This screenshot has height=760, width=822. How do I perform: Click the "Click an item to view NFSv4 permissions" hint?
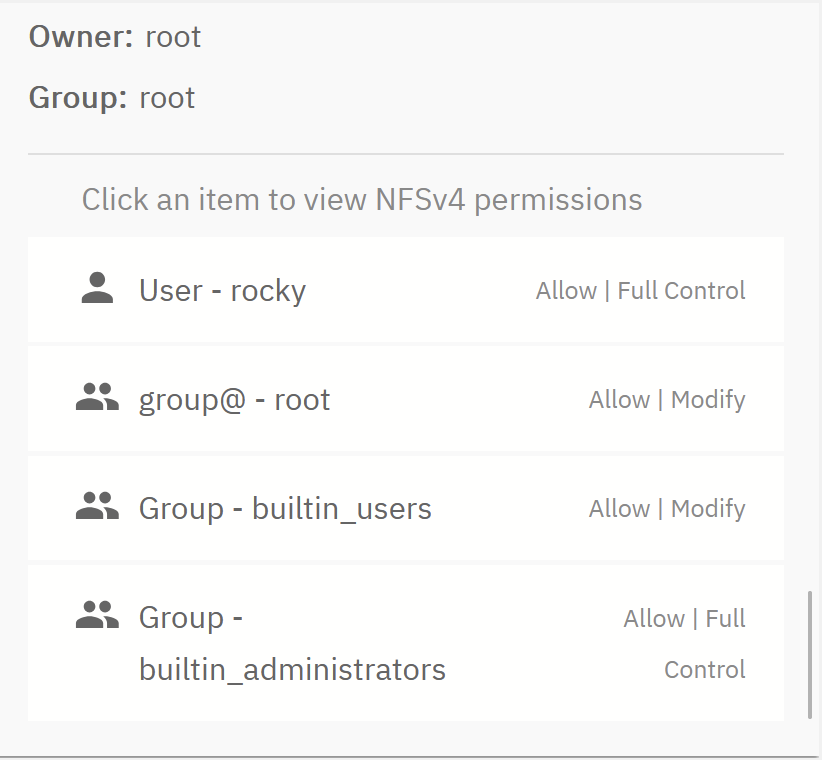pyautogui.click(x=362, y=200)
